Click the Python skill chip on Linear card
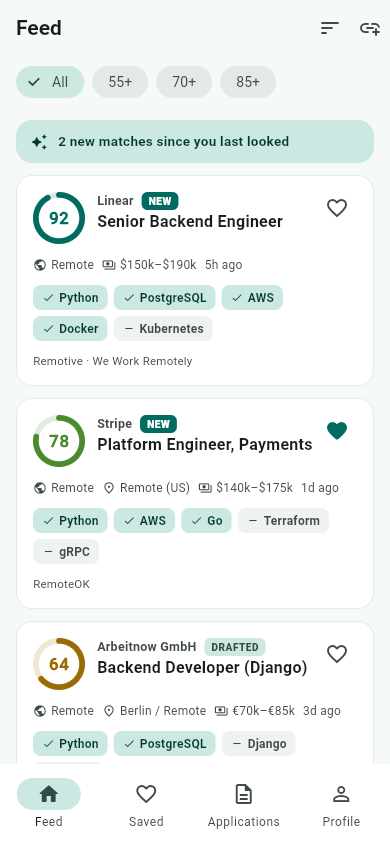Screen dimensions: 390x844 pos(70,298)
